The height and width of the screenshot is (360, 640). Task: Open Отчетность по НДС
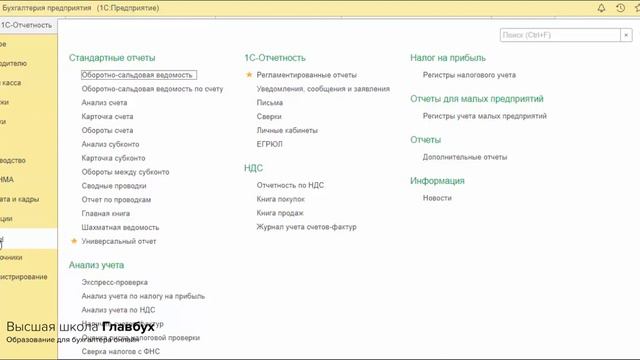tap(290, 185)
